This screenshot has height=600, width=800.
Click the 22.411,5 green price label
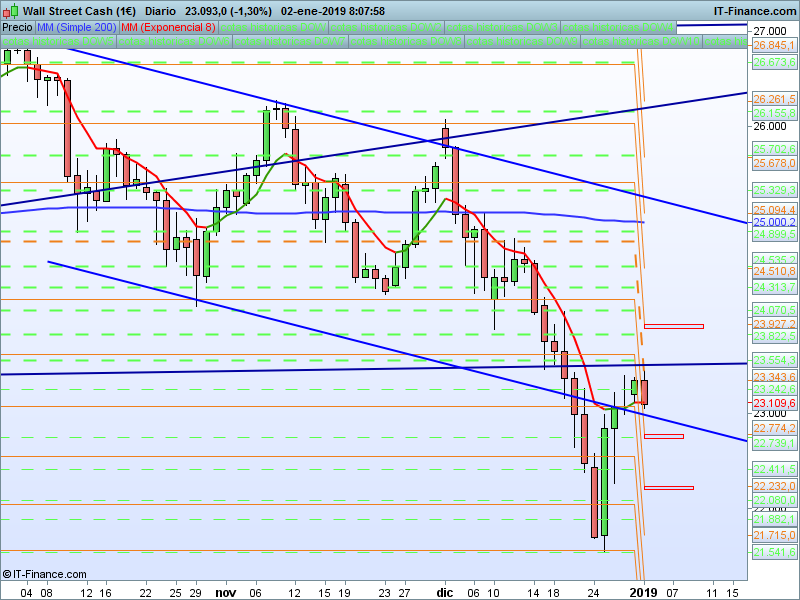tap(774, 469)
